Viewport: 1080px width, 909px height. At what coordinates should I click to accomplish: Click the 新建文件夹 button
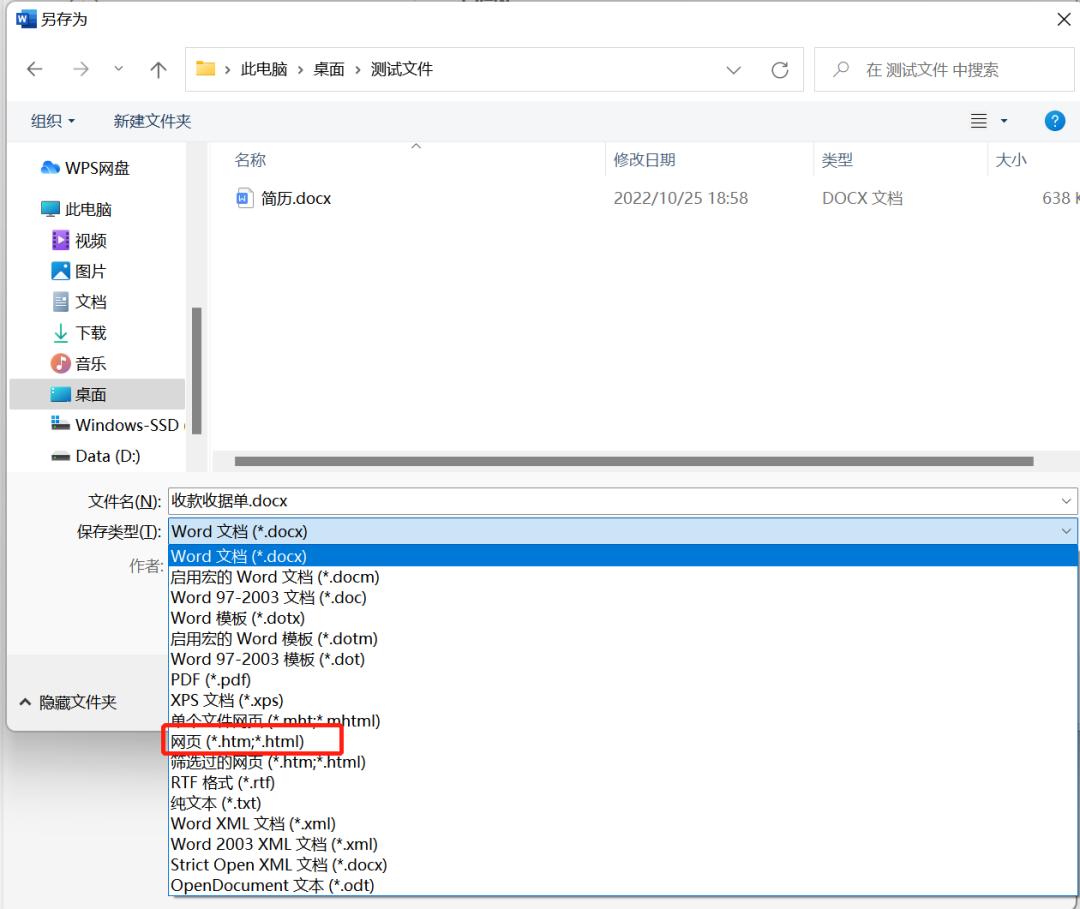pyautogui.click(x=152, y=120)
